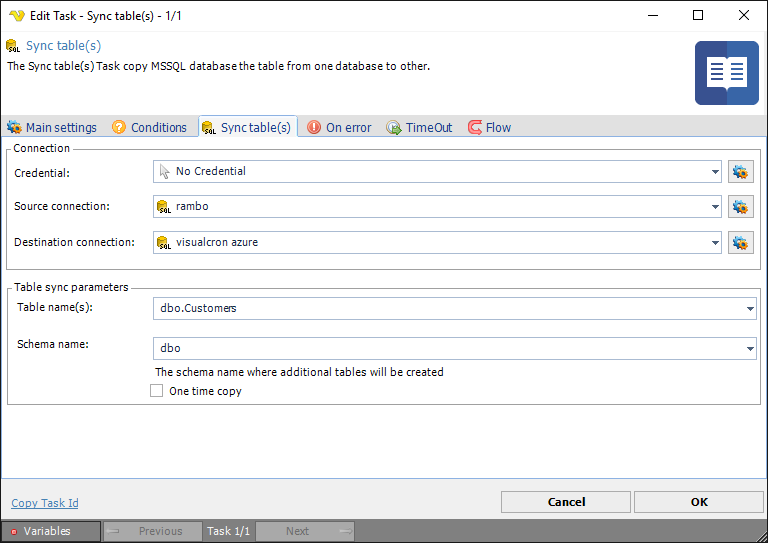Click the VisualCron logo in title bar
This screenshot has width=768, height=543.
click(x=16, y=16)
